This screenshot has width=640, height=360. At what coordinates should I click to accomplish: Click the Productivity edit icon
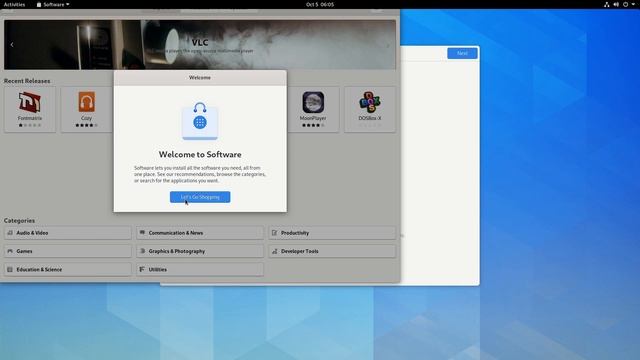[x=274, y=233]
